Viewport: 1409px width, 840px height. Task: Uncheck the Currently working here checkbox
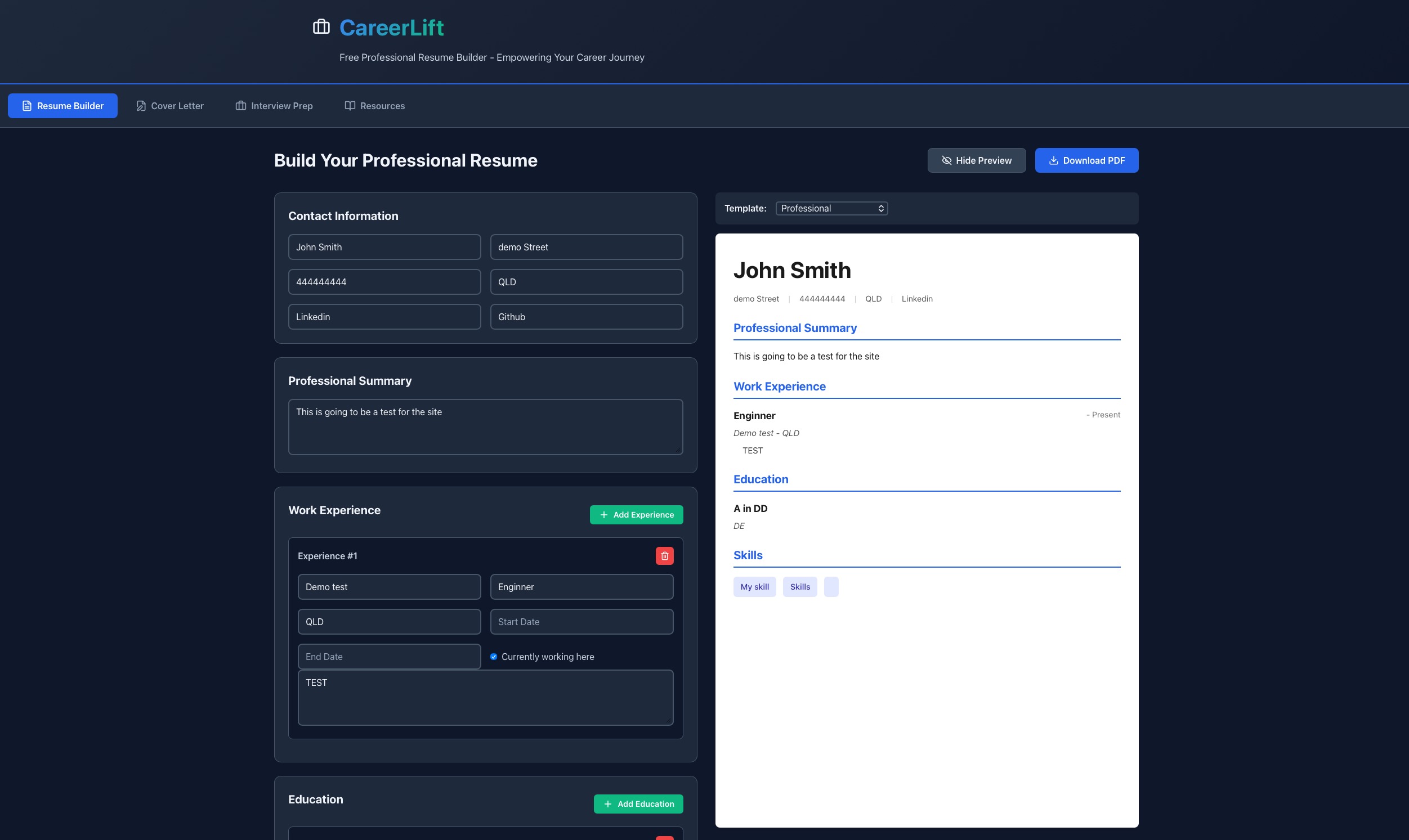pyautogui.click(x=493, y=656)
